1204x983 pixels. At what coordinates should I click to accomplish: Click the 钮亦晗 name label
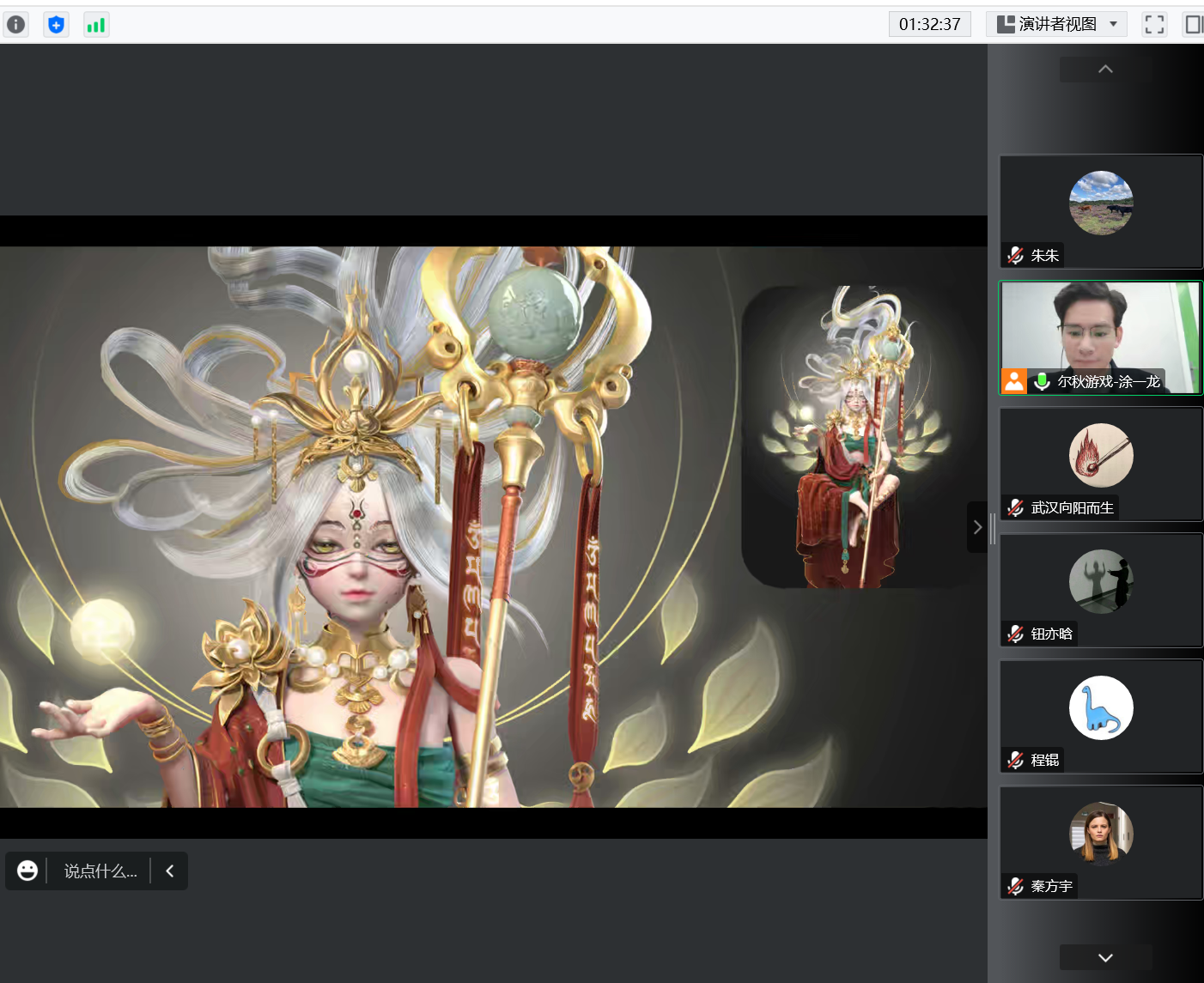pos(1052,634)
